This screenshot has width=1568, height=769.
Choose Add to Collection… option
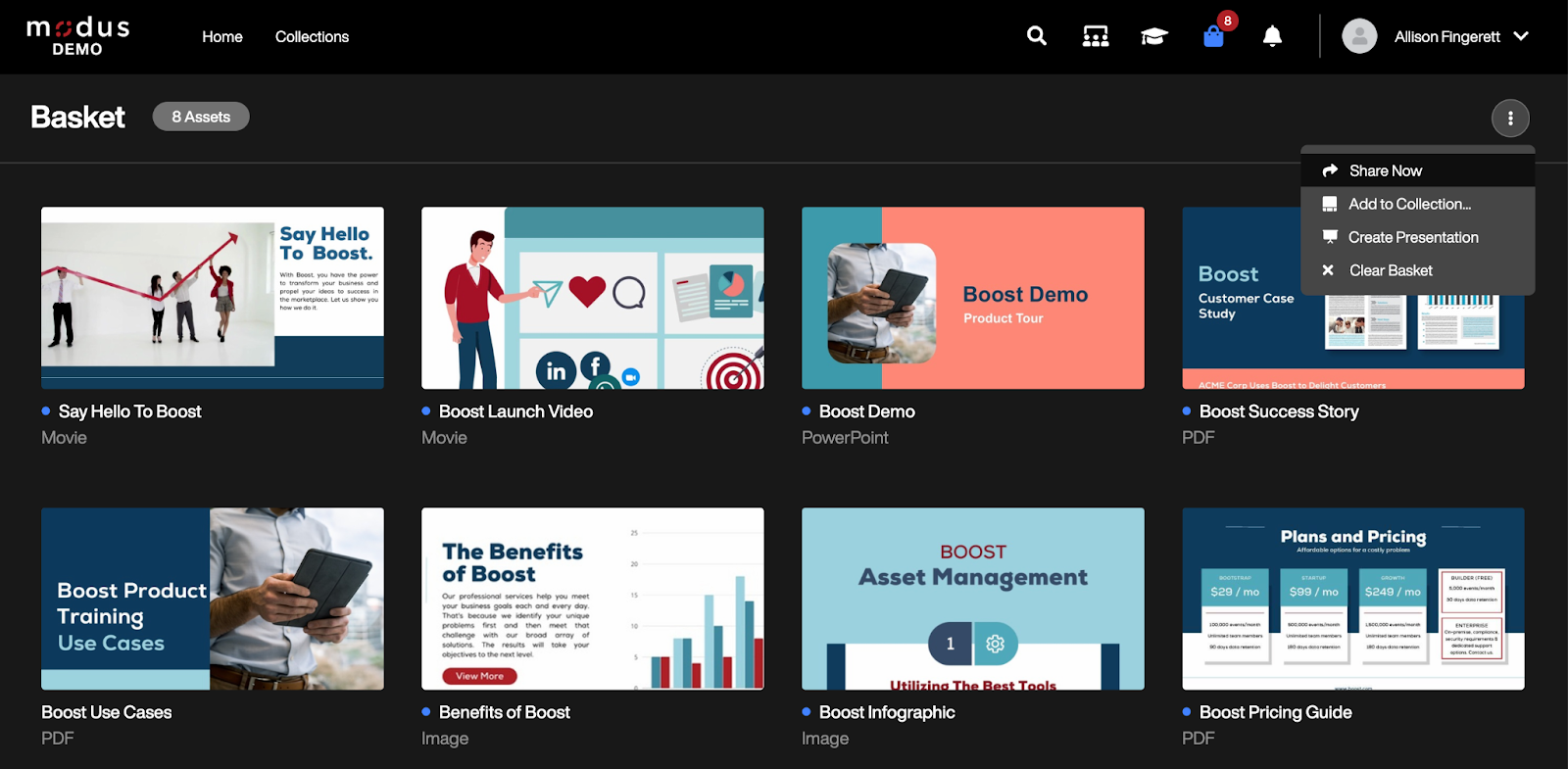pyautogui.click(x=1409, y=204)
